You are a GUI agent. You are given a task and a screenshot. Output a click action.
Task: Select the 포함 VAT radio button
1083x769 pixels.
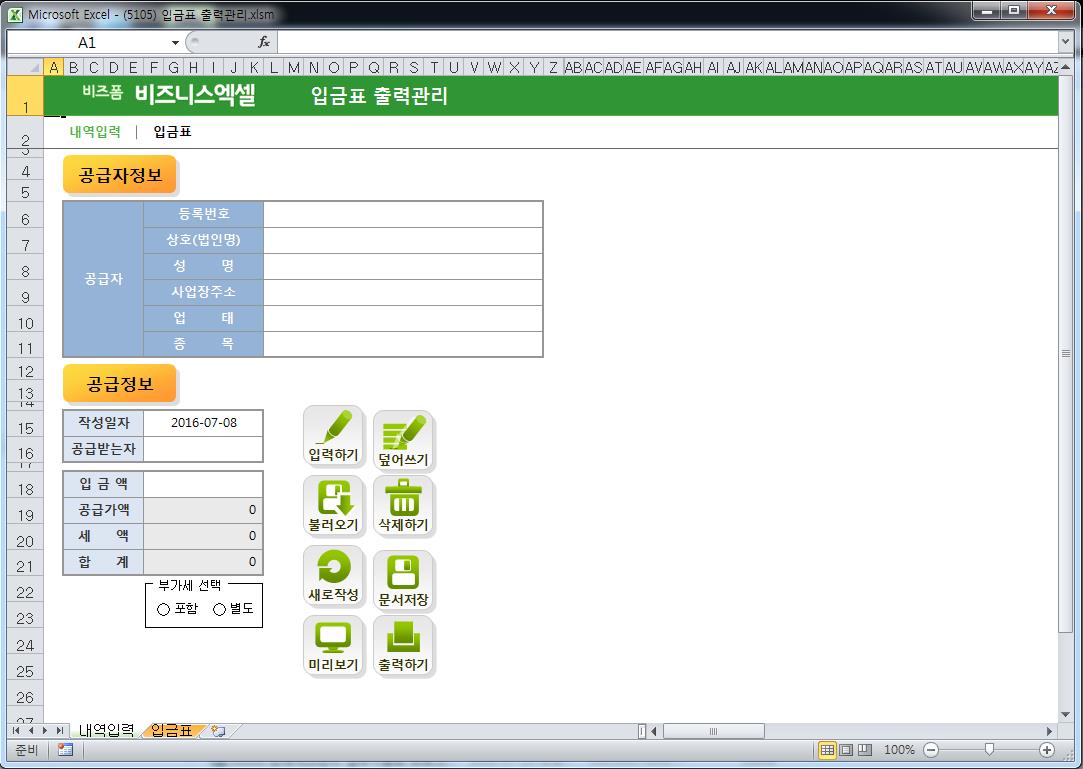(x=164, y=609)
